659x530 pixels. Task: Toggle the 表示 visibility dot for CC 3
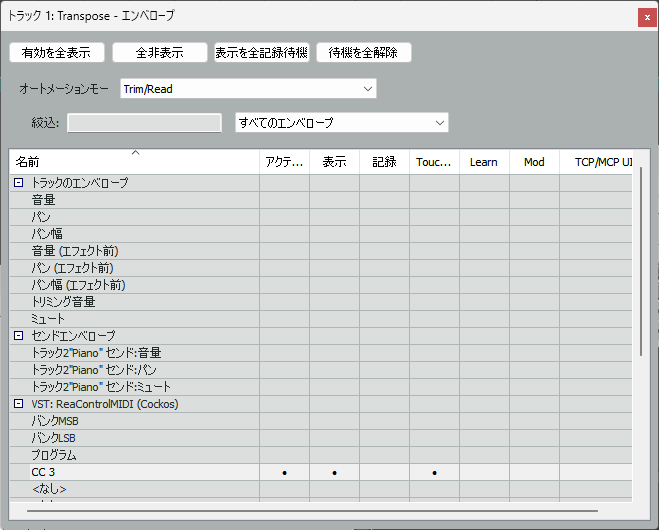click(334, 472)
